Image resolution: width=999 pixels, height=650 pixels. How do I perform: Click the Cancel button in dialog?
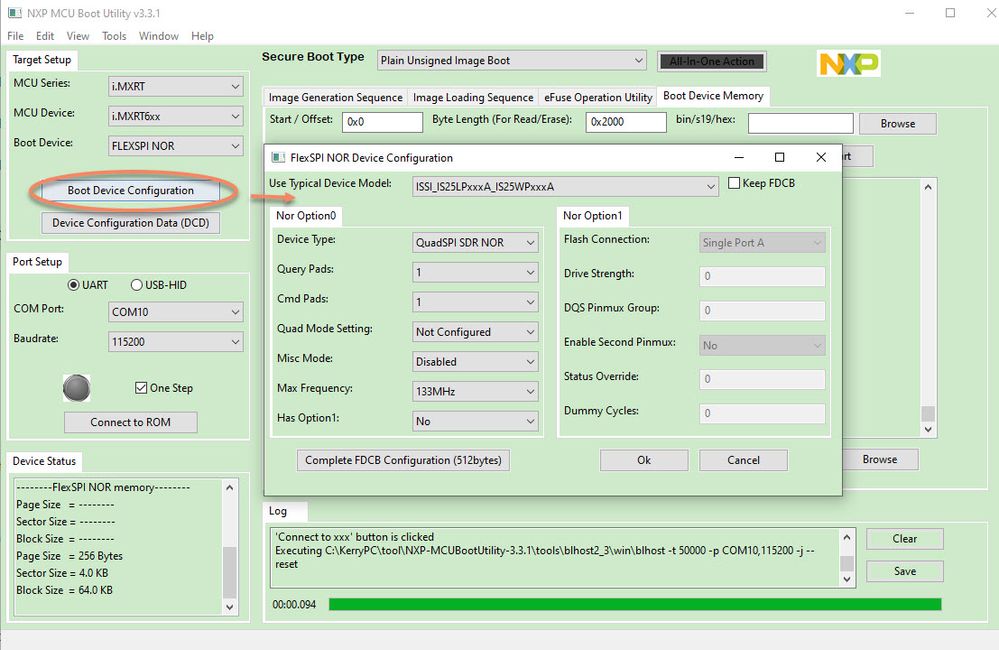tap(744, 460)
